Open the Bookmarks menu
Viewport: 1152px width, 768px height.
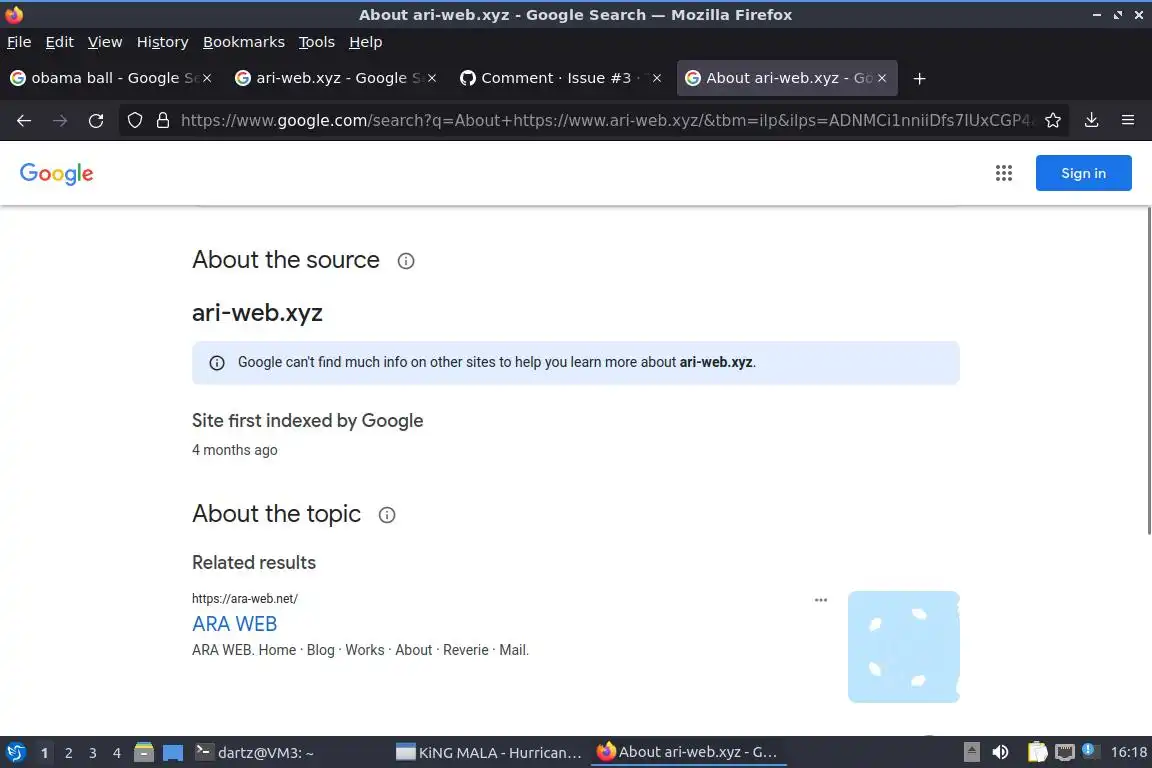(x=244, y=42)
